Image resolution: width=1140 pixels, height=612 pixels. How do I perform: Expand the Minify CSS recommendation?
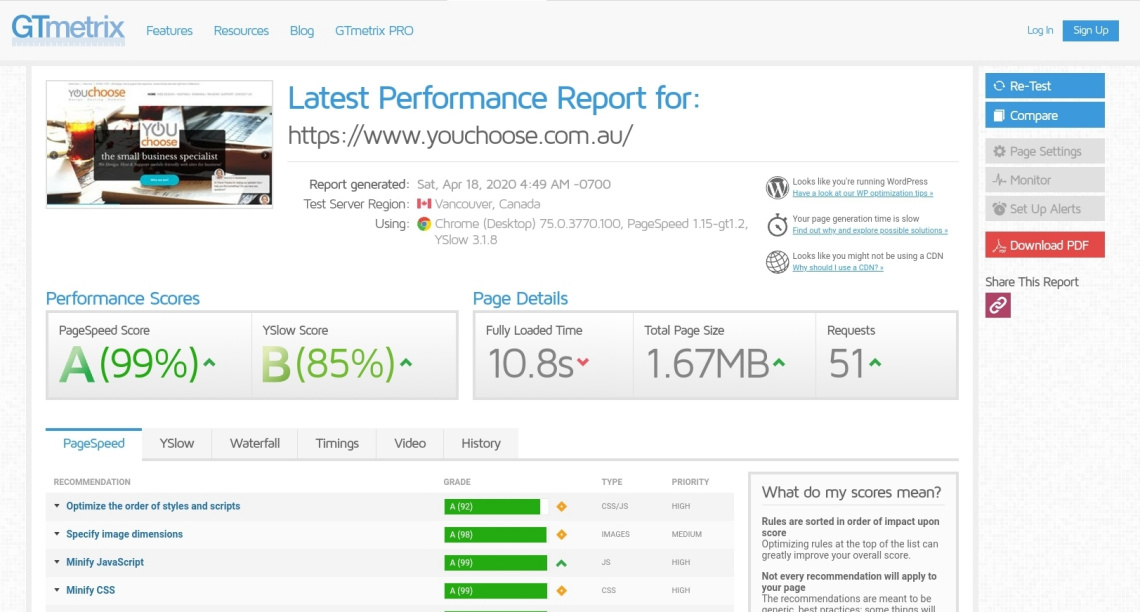[x=90, y=590]
